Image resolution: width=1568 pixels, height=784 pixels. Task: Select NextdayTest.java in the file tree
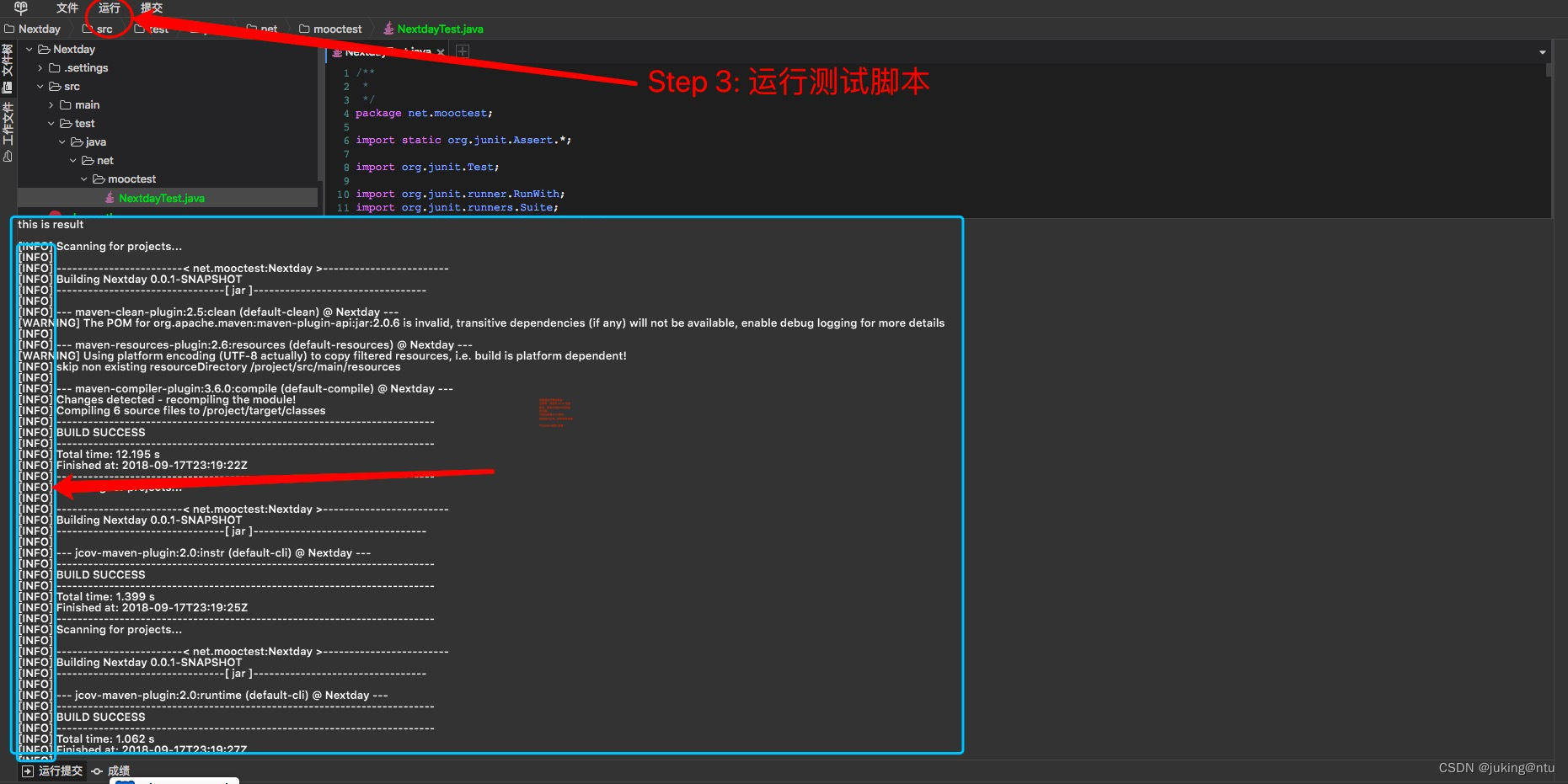click(168, 198)
